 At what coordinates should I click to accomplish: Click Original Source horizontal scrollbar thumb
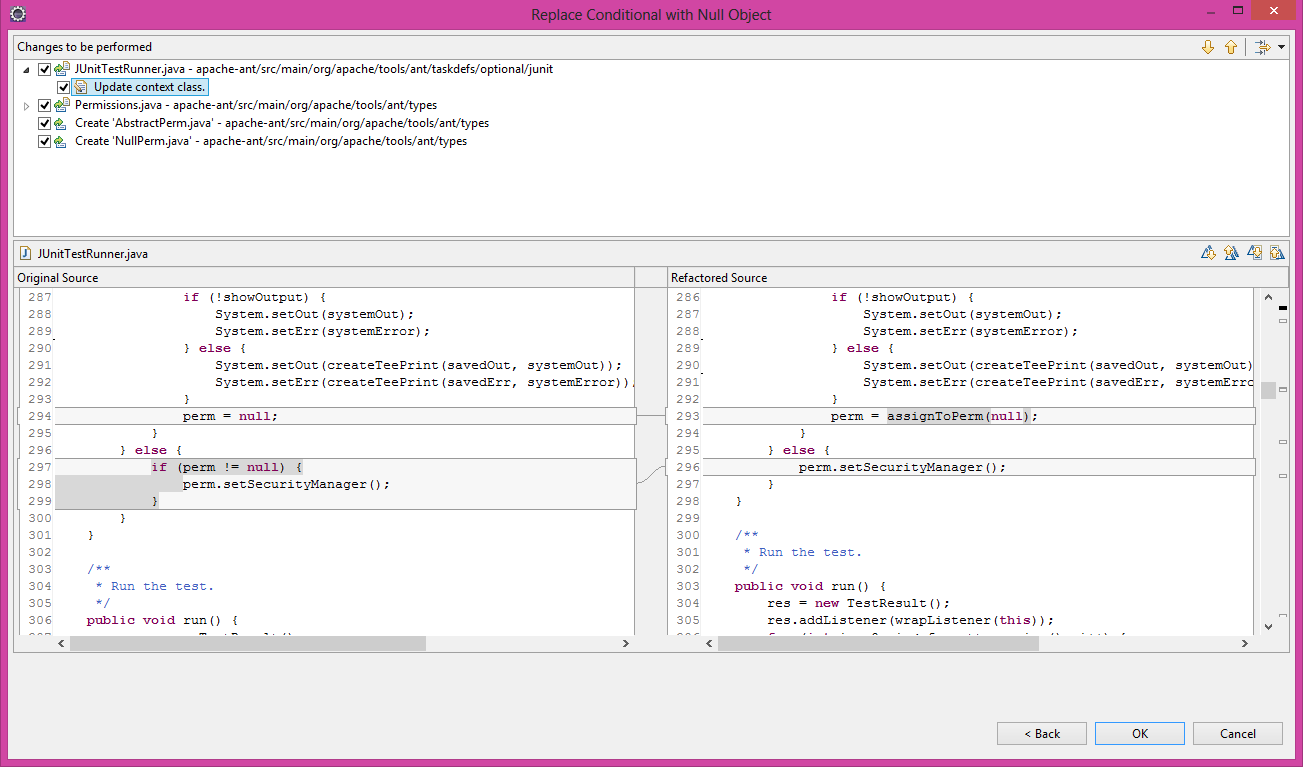pos(248,643)
